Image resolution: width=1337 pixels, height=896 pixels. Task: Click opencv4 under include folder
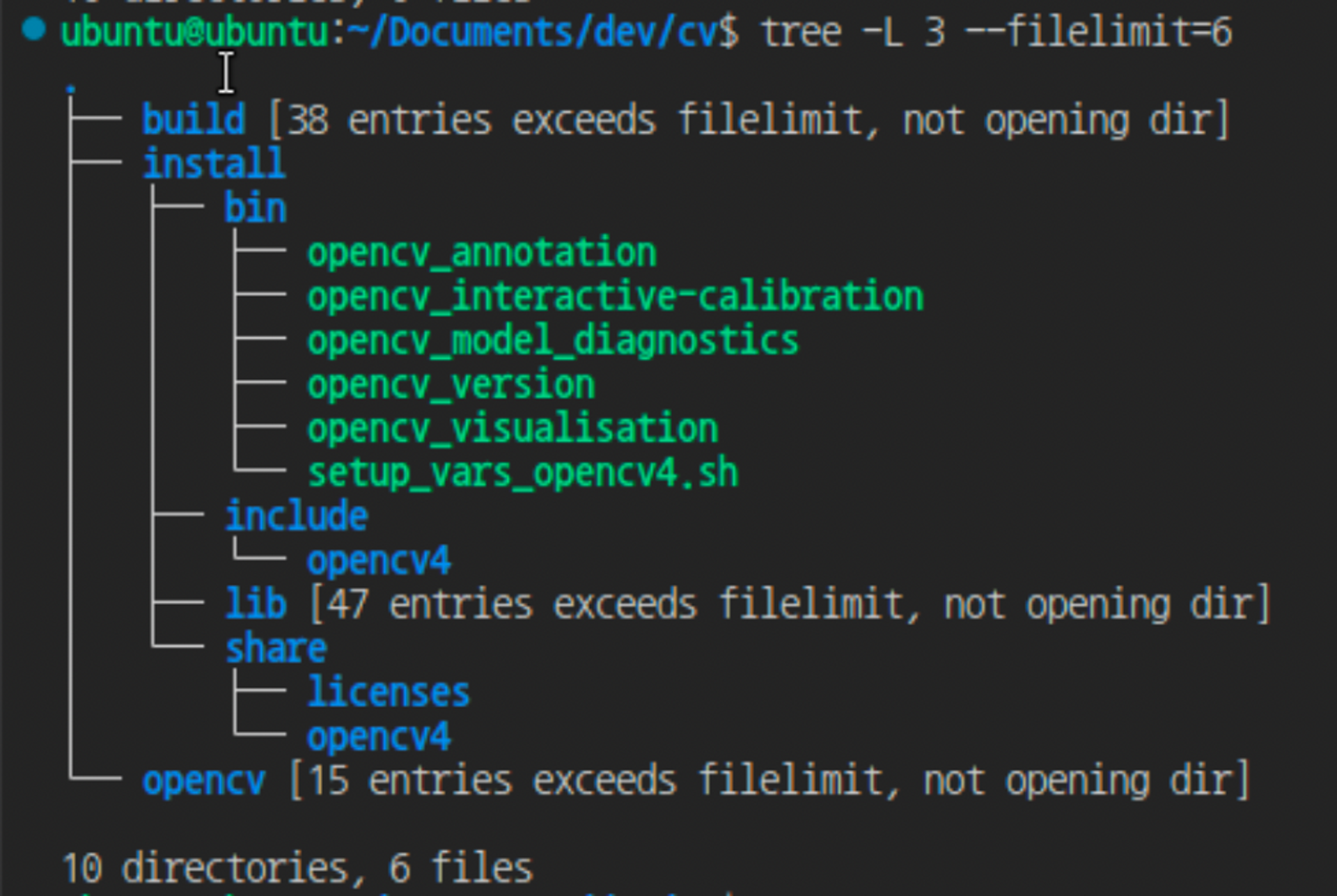point(379,561)
